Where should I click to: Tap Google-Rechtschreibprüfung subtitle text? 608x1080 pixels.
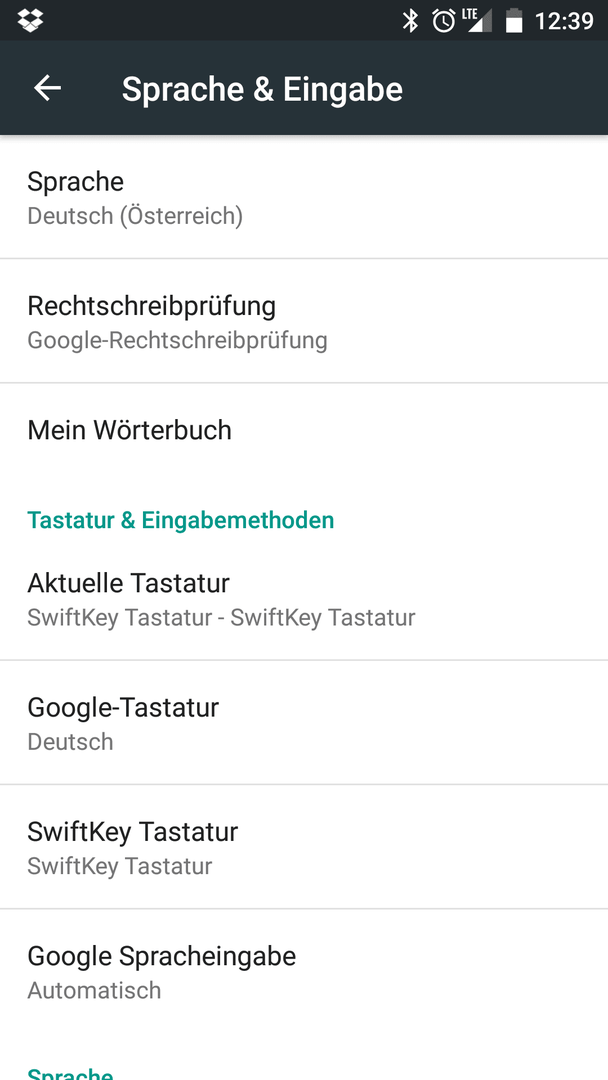[x=177, y=340]
